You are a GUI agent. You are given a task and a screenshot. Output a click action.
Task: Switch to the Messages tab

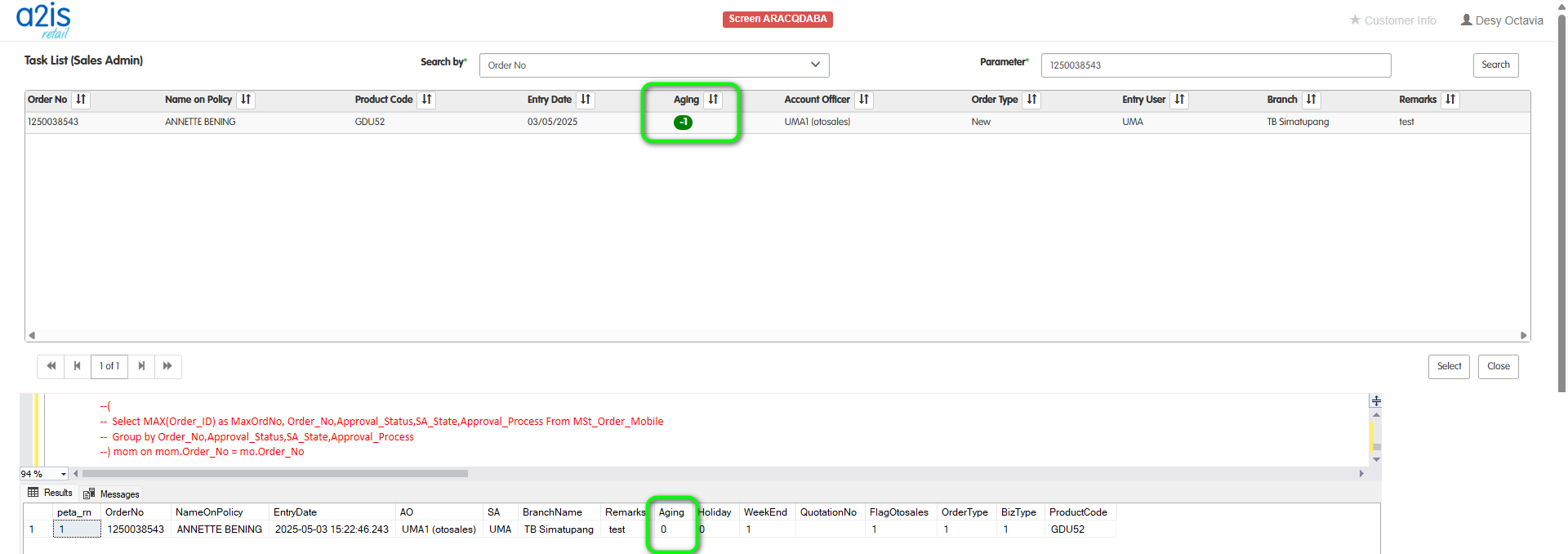coord(112,494)
